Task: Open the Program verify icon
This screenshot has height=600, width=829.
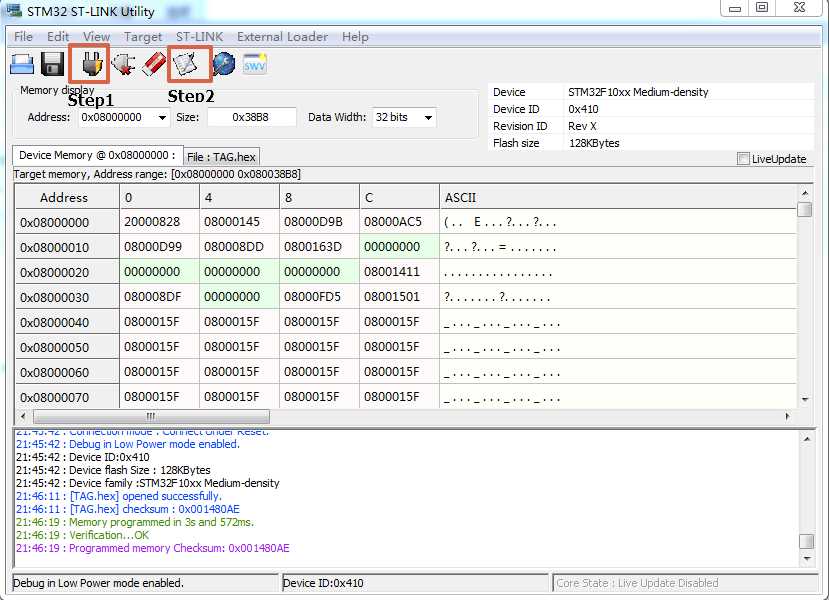Action: coord(185,64)
